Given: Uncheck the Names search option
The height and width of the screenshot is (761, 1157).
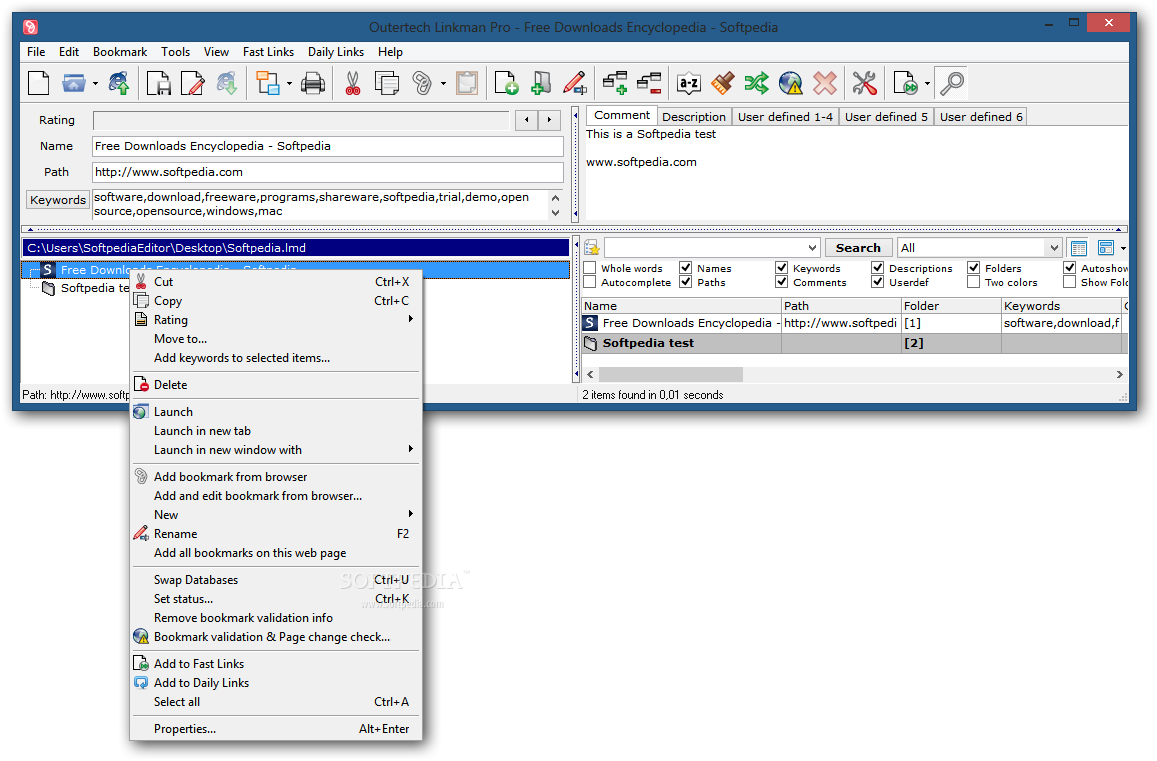Looking at the screenshot, I should pyautogui.click(x=685, y=268).
